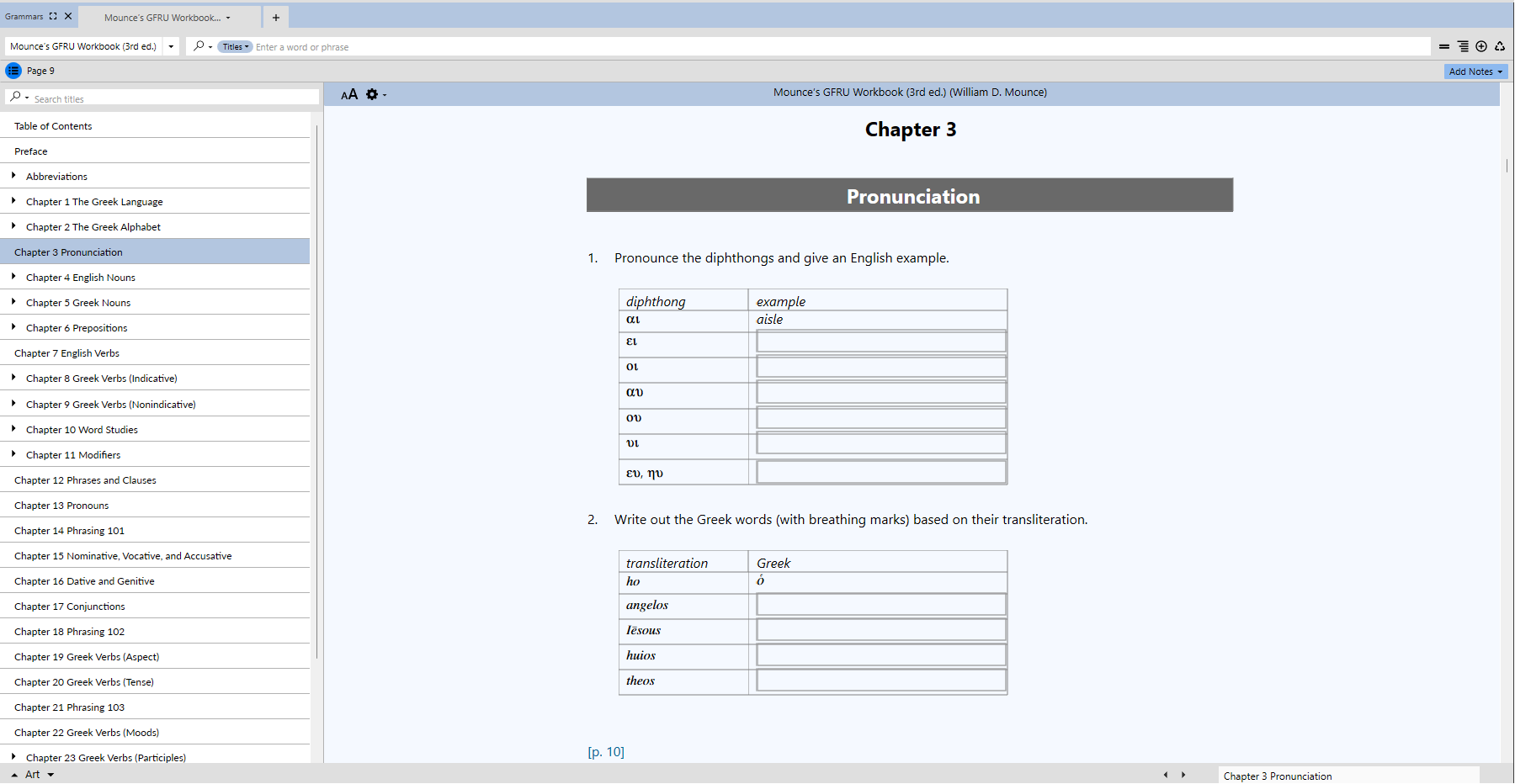
Task: Click the right-aligned lines icon in the toolbar
Action: point(1463,47)
